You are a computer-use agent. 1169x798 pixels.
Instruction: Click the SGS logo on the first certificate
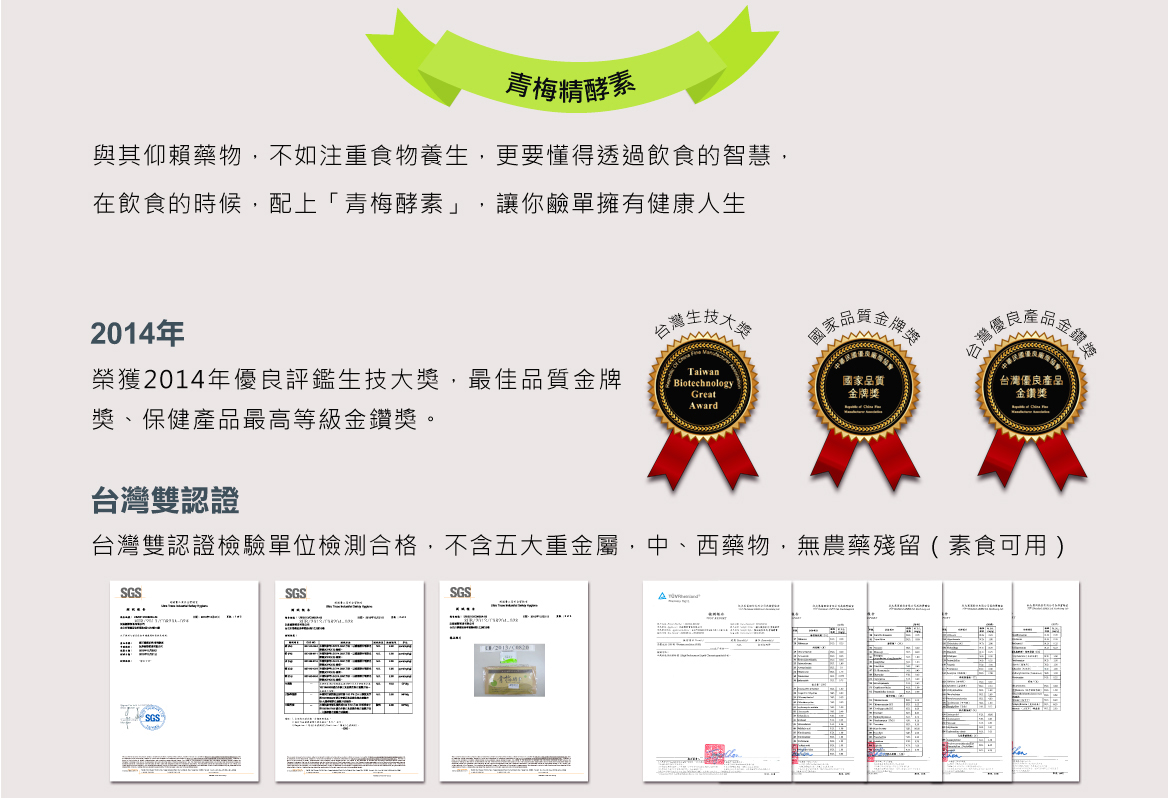point(131,593)
